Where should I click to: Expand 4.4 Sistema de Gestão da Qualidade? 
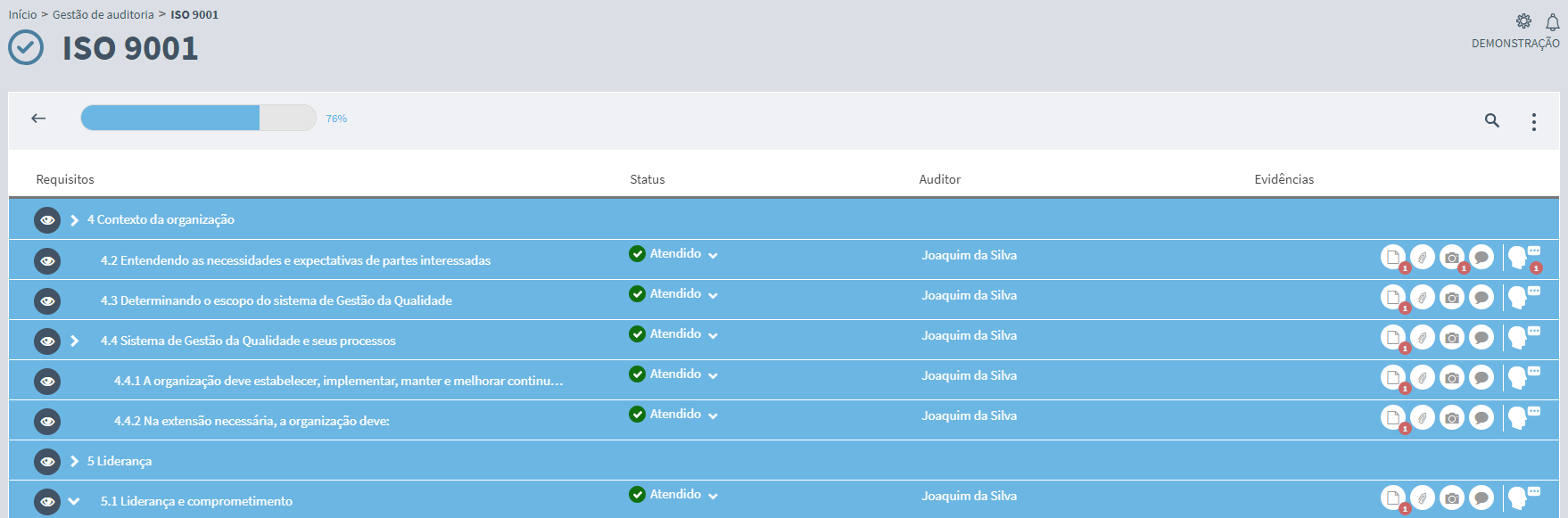(75, 341)
